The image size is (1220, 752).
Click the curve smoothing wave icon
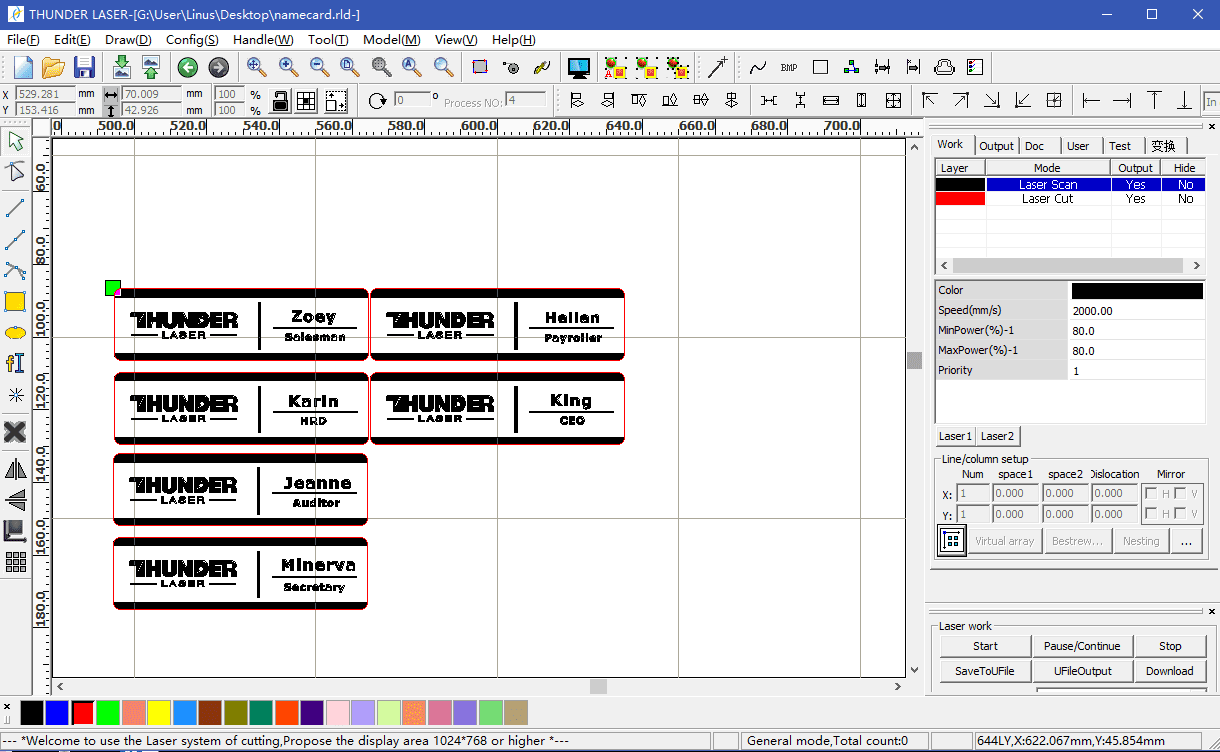tap(758, 67)
